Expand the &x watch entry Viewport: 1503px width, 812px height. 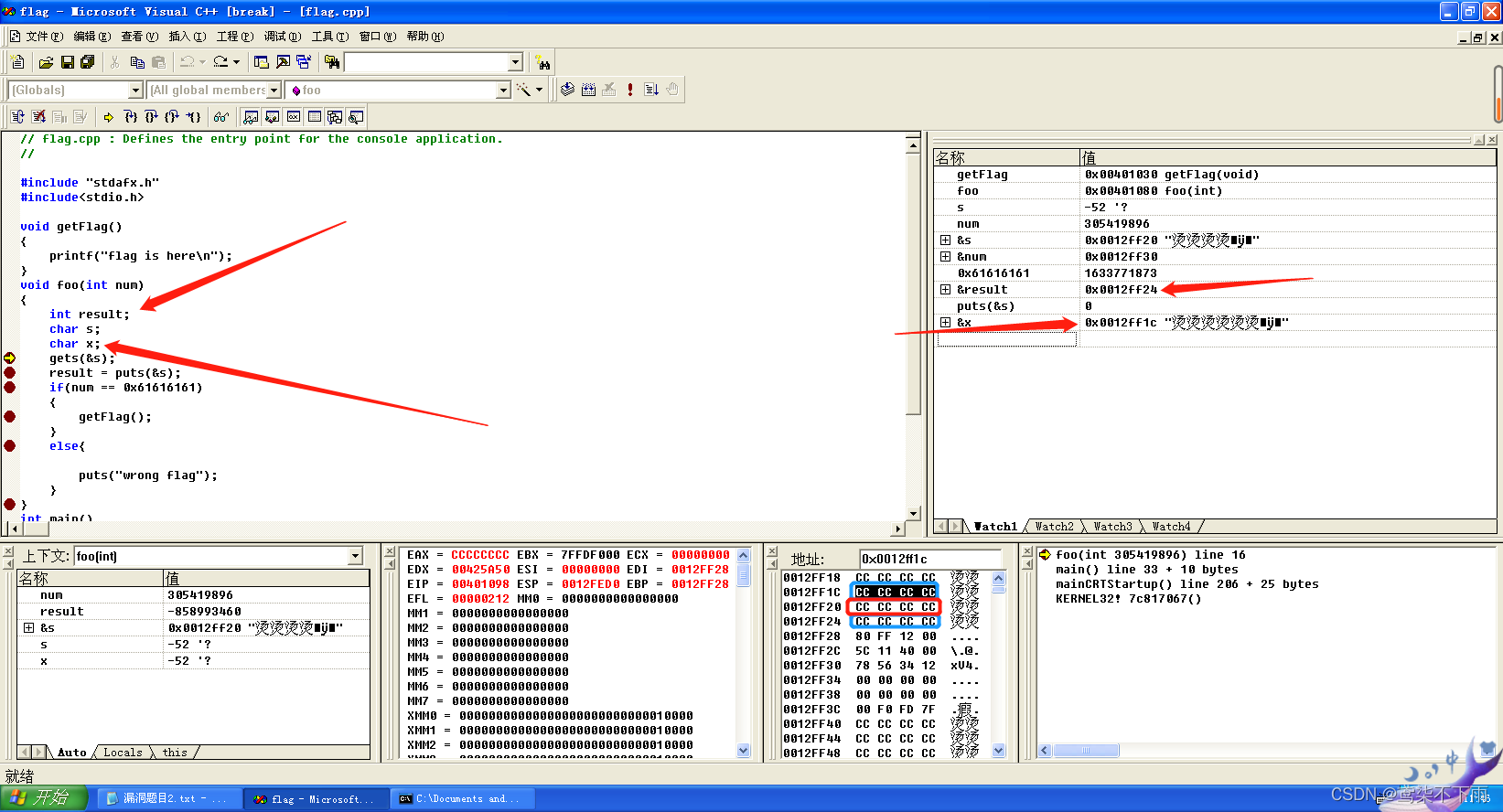pyautogui.click(x=945, y=322)
